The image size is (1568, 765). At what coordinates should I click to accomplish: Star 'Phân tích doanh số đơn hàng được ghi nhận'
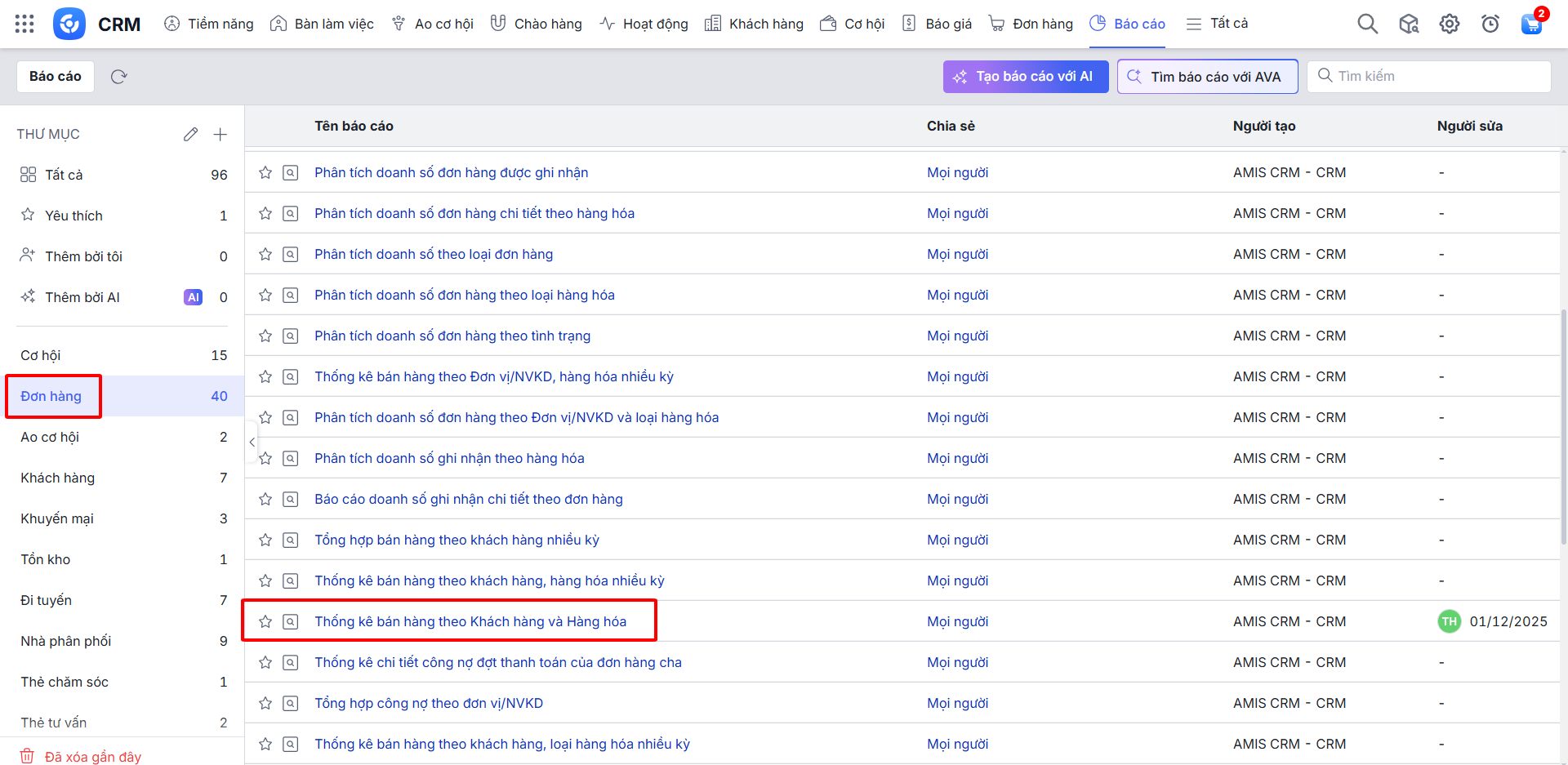point(265,172)
